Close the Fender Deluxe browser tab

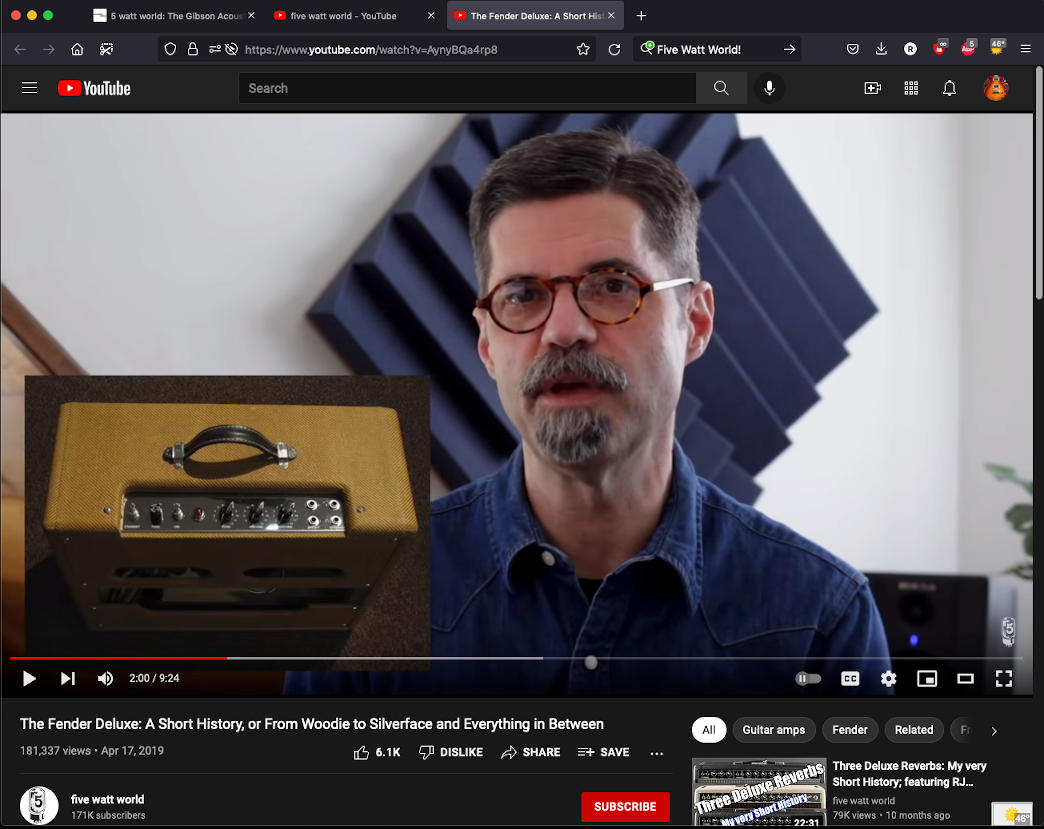click(x=611, y=15)
